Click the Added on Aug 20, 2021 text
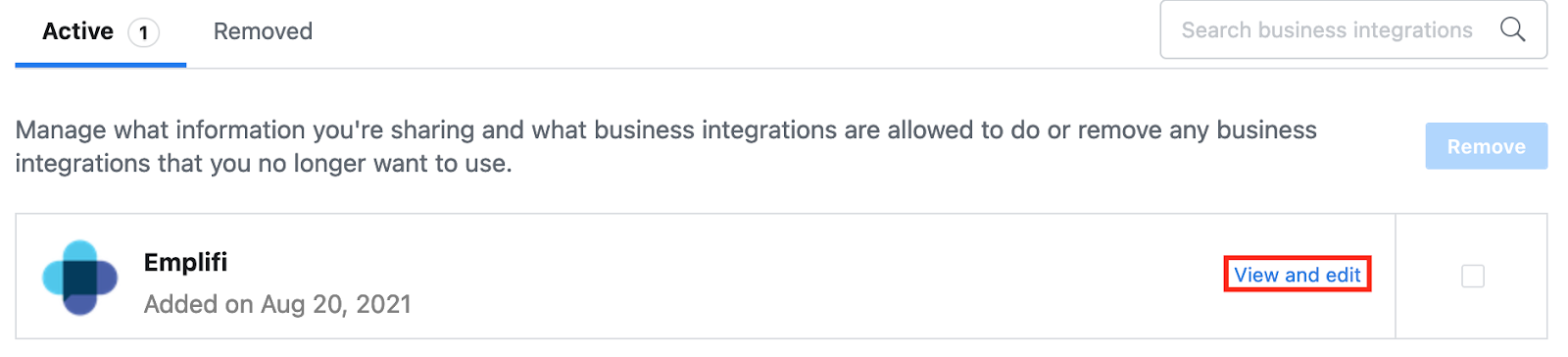Screen dimensions: 1568x357 (x=277, y=304)
